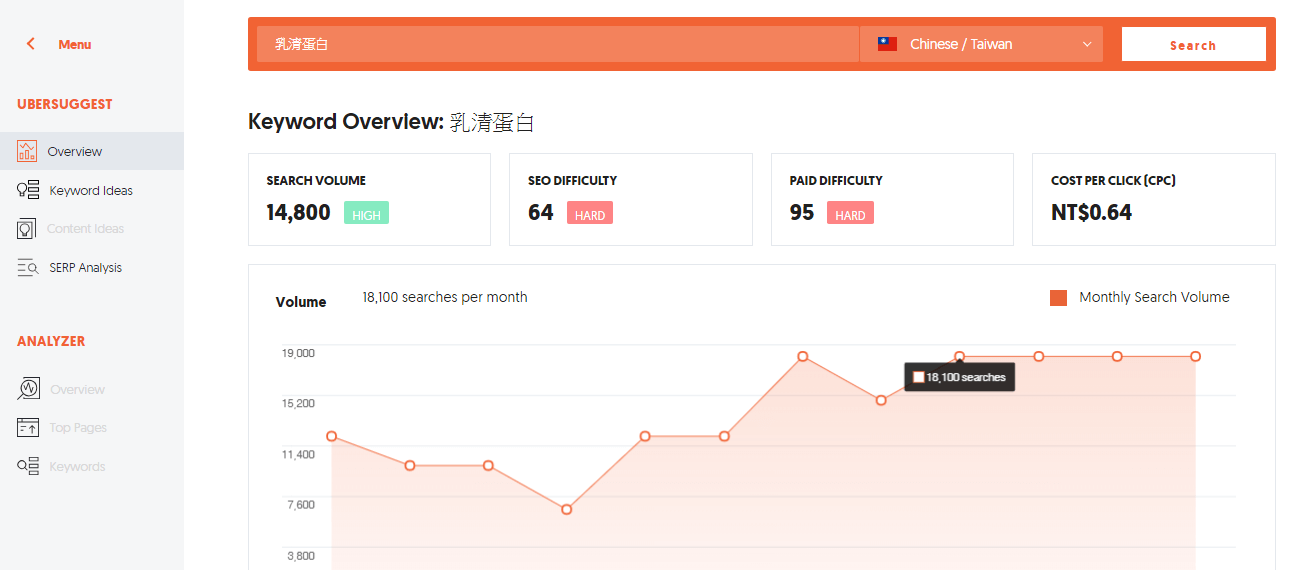
Task: Click the SERP Analysis magnifier icon
Action: pyautogui.click(x=28, y=267)
